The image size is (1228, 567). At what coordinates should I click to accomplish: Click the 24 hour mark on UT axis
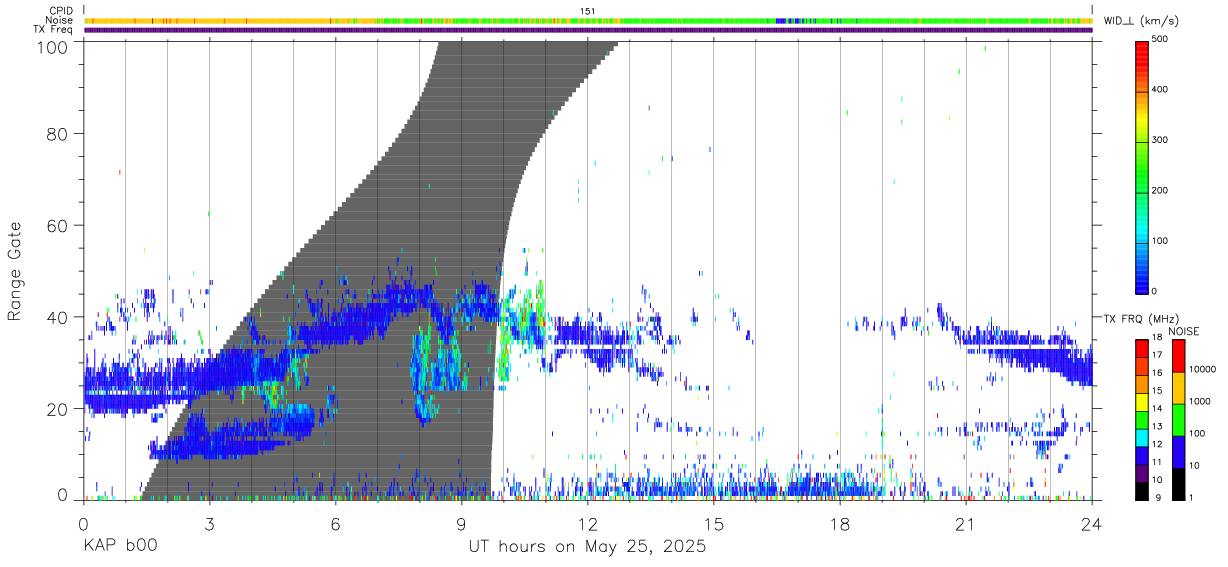click(1092, 524)
